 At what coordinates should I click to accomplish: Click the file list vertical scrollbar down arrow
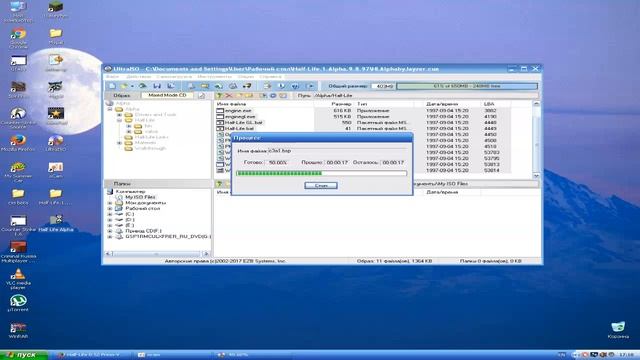(537, 176)
